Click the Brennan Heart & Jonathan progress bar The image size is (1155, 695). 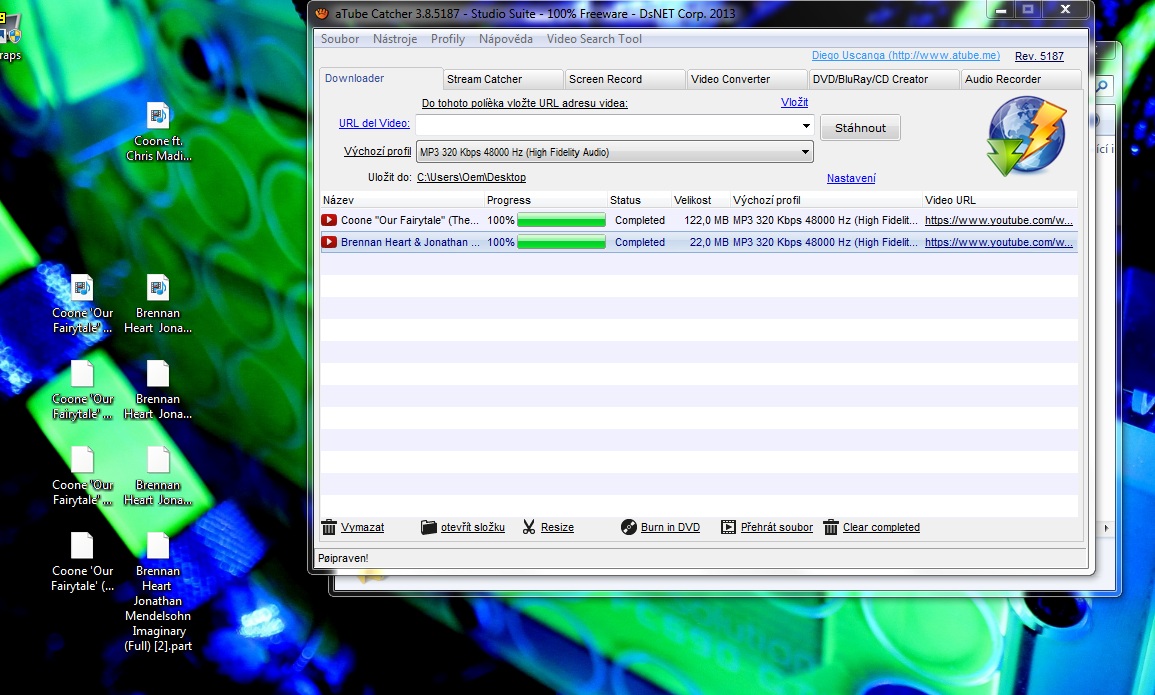(561, 242)
